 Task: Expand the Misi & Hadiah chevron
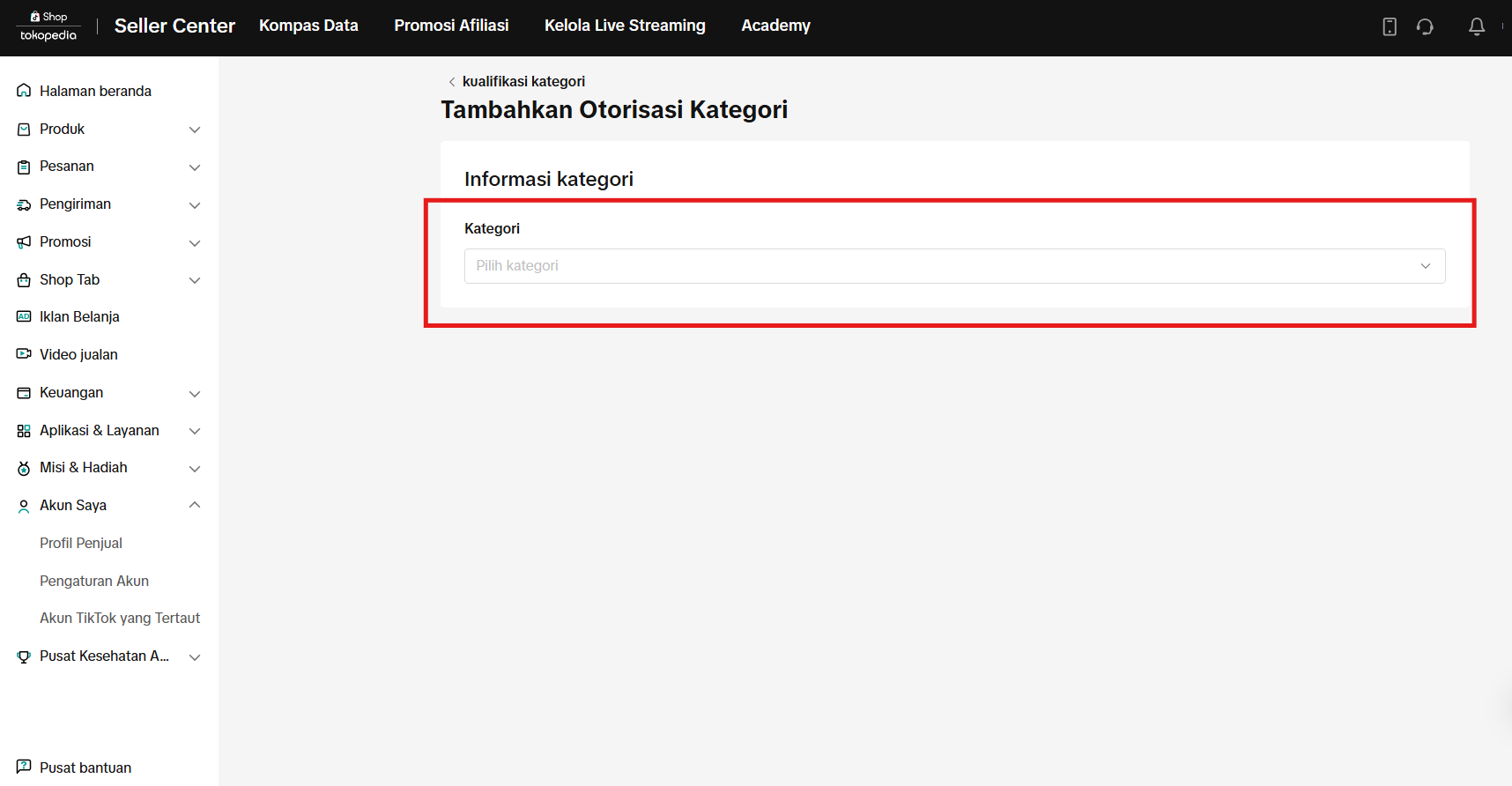point(195,469)
